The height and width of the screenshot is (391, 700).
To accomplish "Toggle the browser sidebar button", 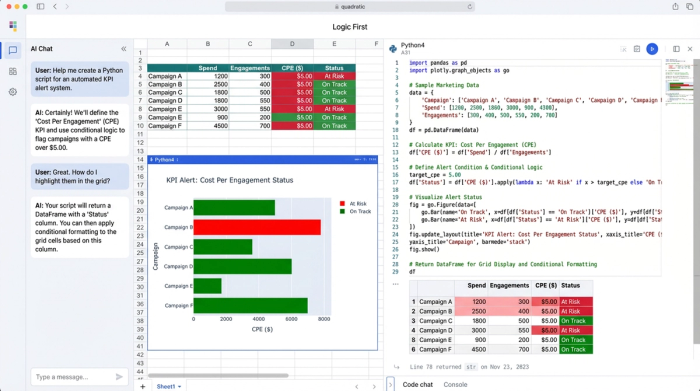I will [x=40, y=7].
